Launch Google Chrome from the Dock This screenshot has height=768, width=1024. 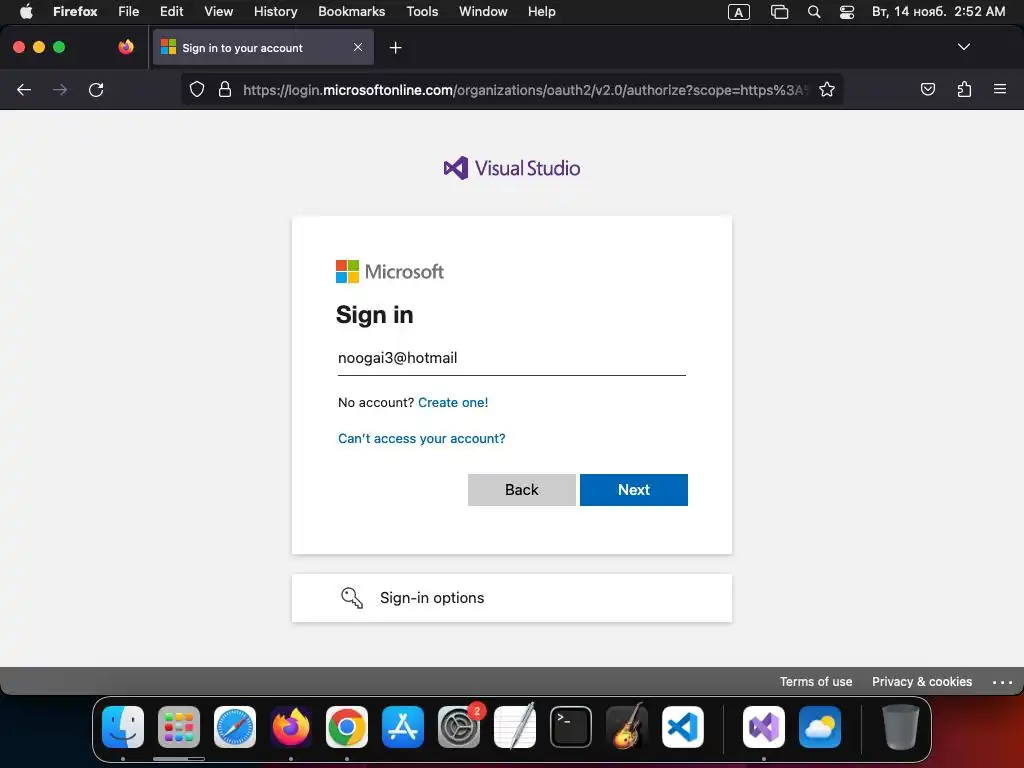[x=347, y=727]
